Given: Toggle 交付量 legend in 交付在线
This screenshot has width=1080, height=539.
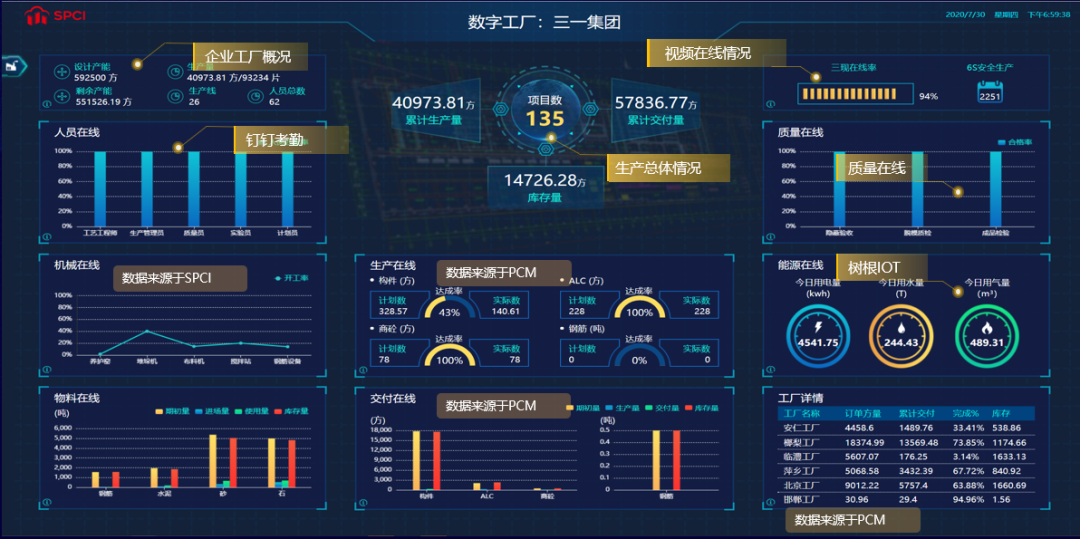Looking at the screenshot, I should (663, 408).
